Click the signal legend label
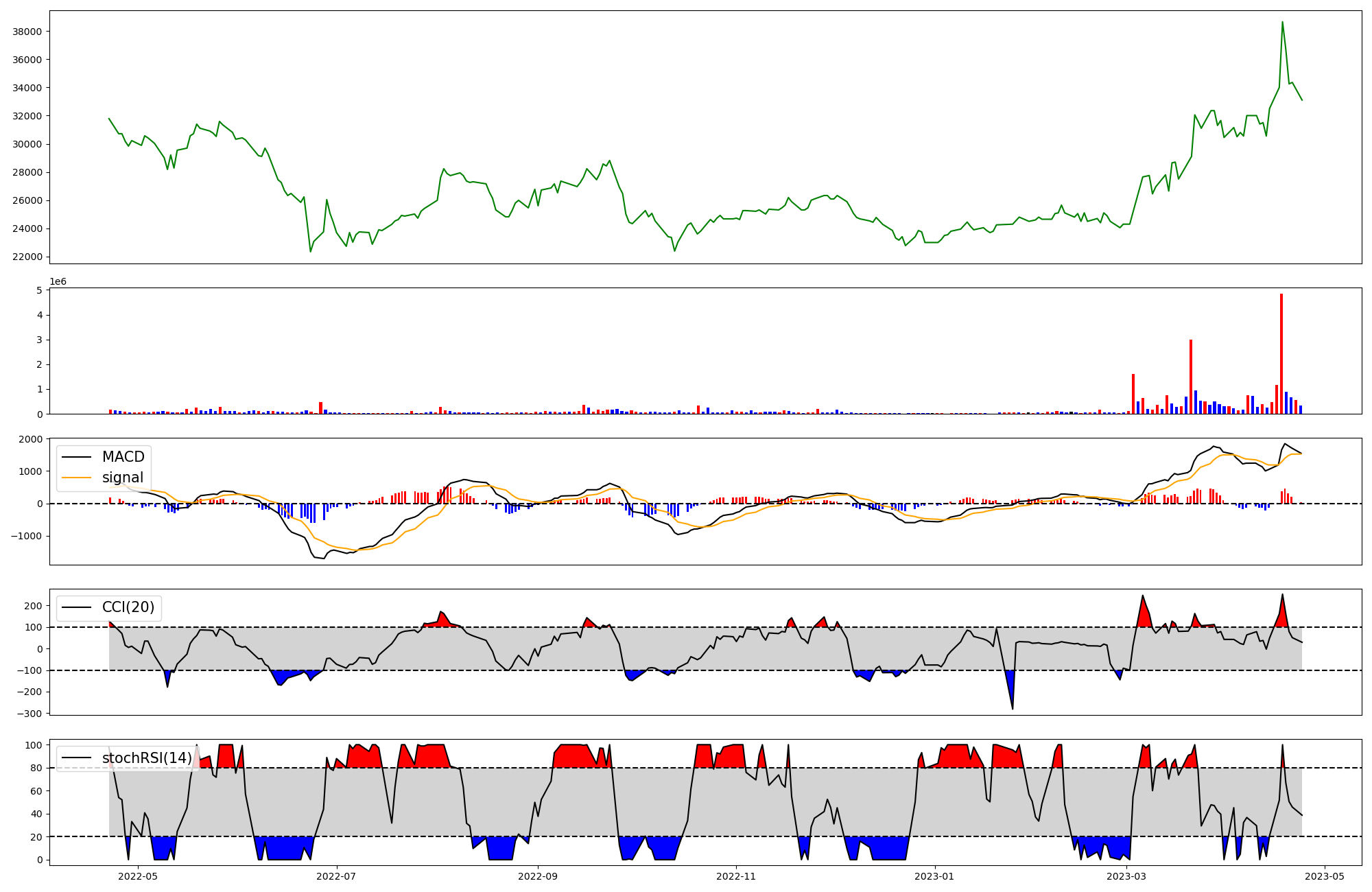1372x892 pixels. [x=123, y=478]
